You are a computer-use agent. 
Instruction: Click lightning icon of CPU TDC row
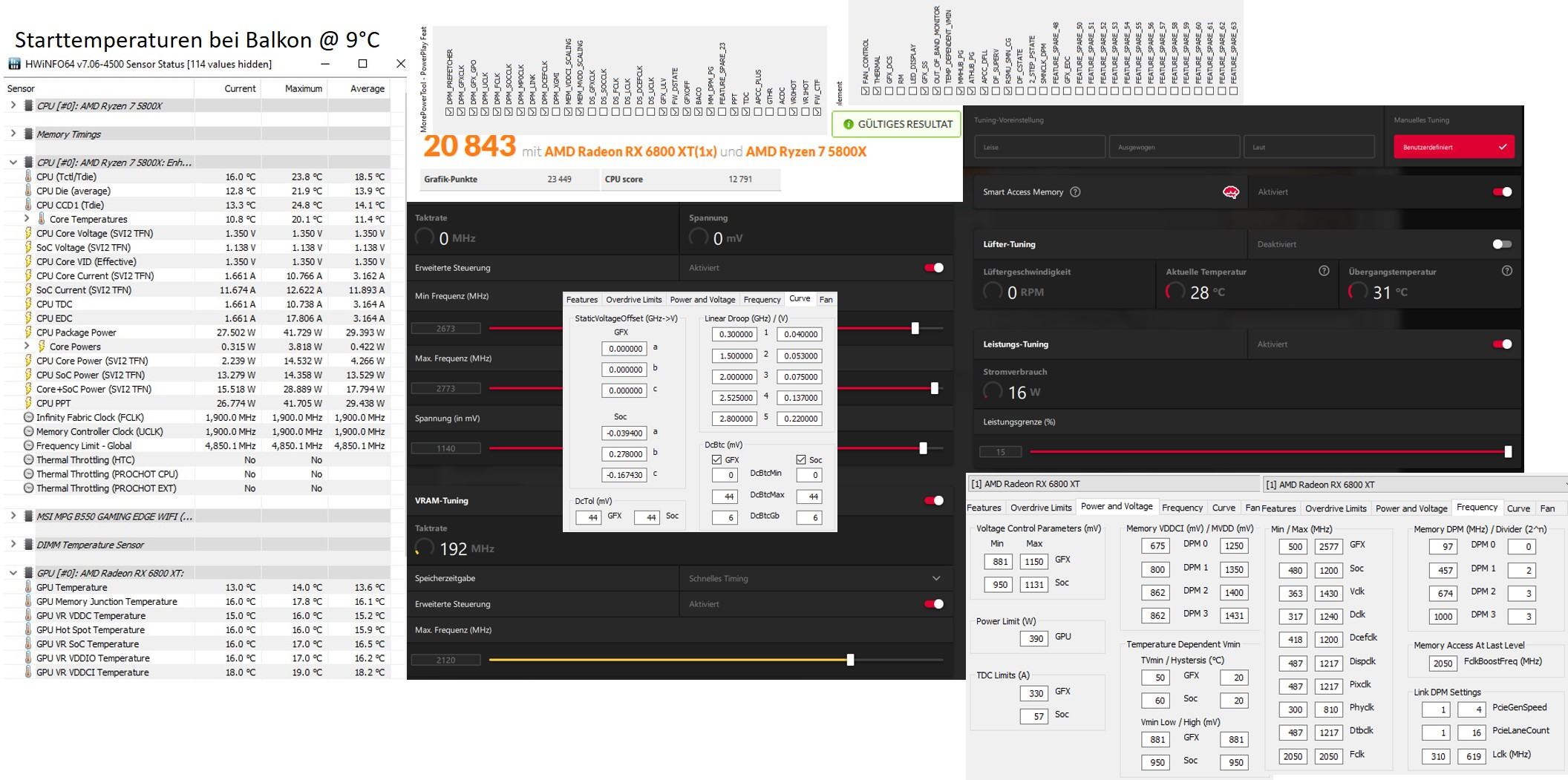[28, 304]
